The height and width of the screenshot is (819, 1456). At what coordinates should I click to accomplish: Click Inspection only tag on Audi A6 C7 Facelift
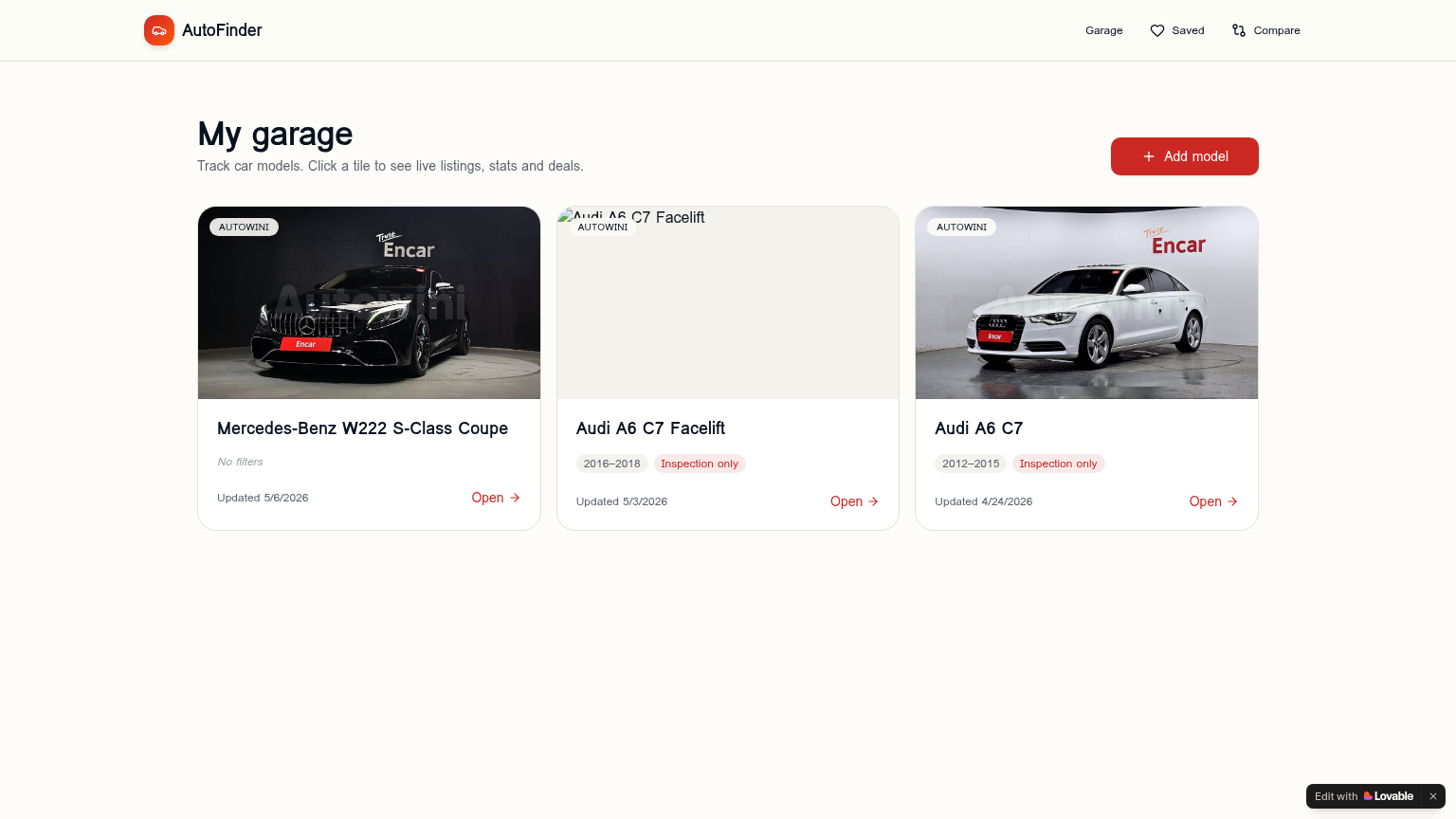(x=700, y=464)
